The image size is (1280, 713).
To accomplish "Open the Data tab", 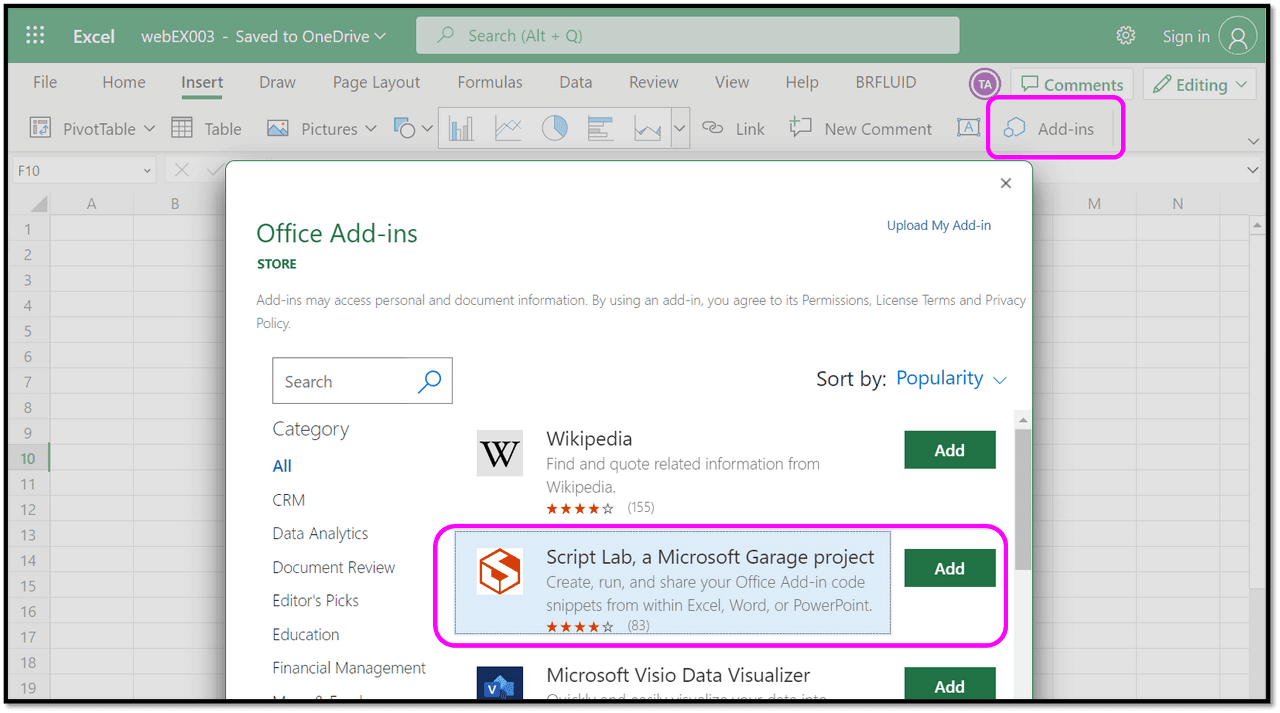I will point(575,82).
